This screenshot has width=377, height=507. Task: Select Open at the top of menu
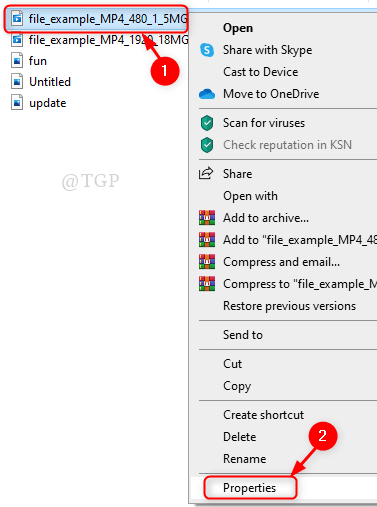coord(238,28)
